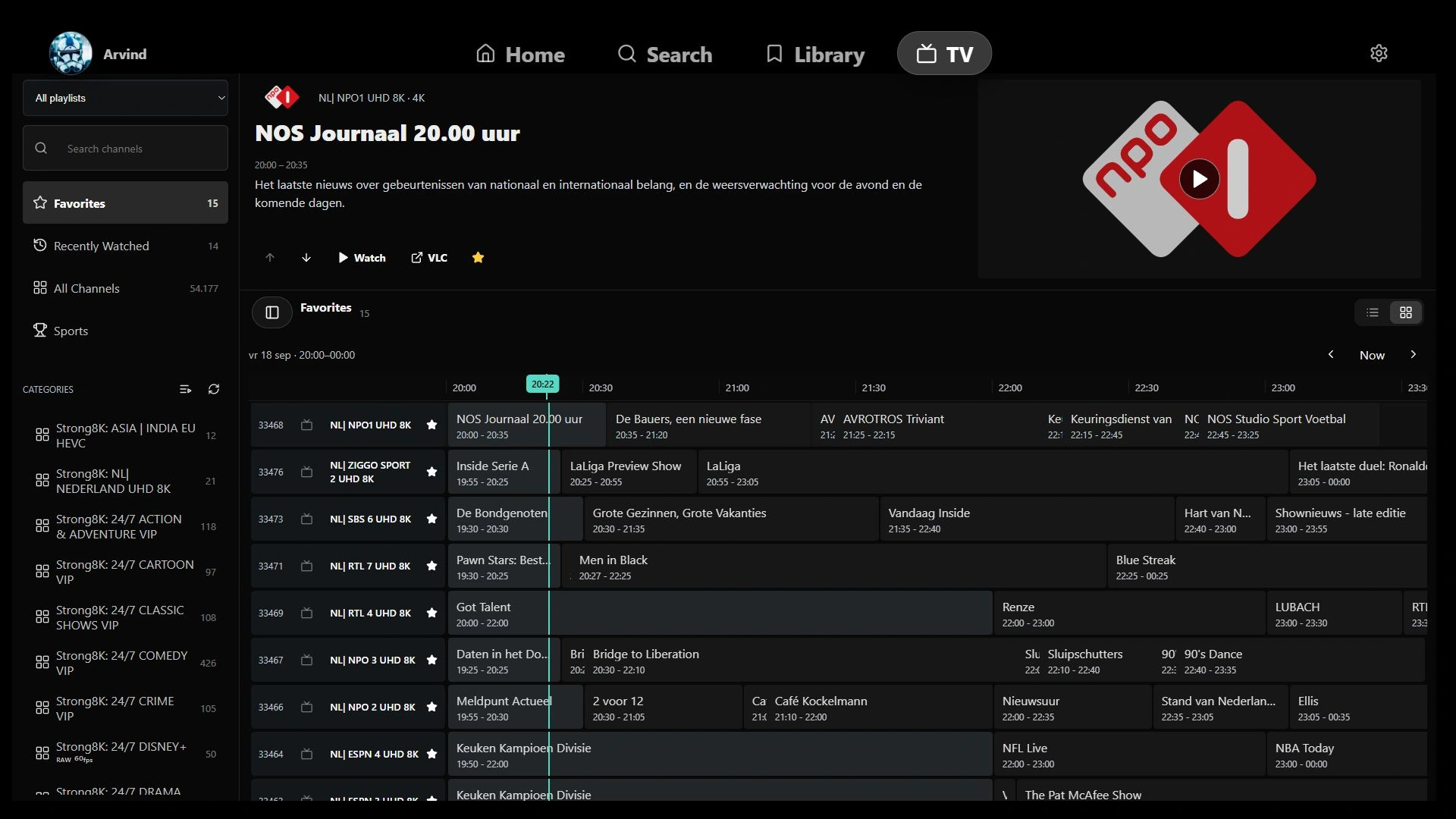Screen dimensions: 1456x819
Task: Open Sports section in sidebar
Action: click(x=125, y=331)
